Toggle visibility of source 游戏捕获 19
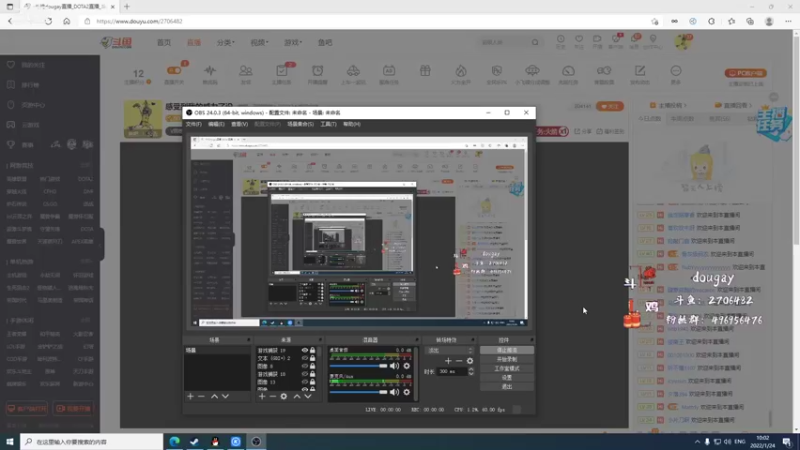This screenshot has width=800, height=450. [305, 351]
